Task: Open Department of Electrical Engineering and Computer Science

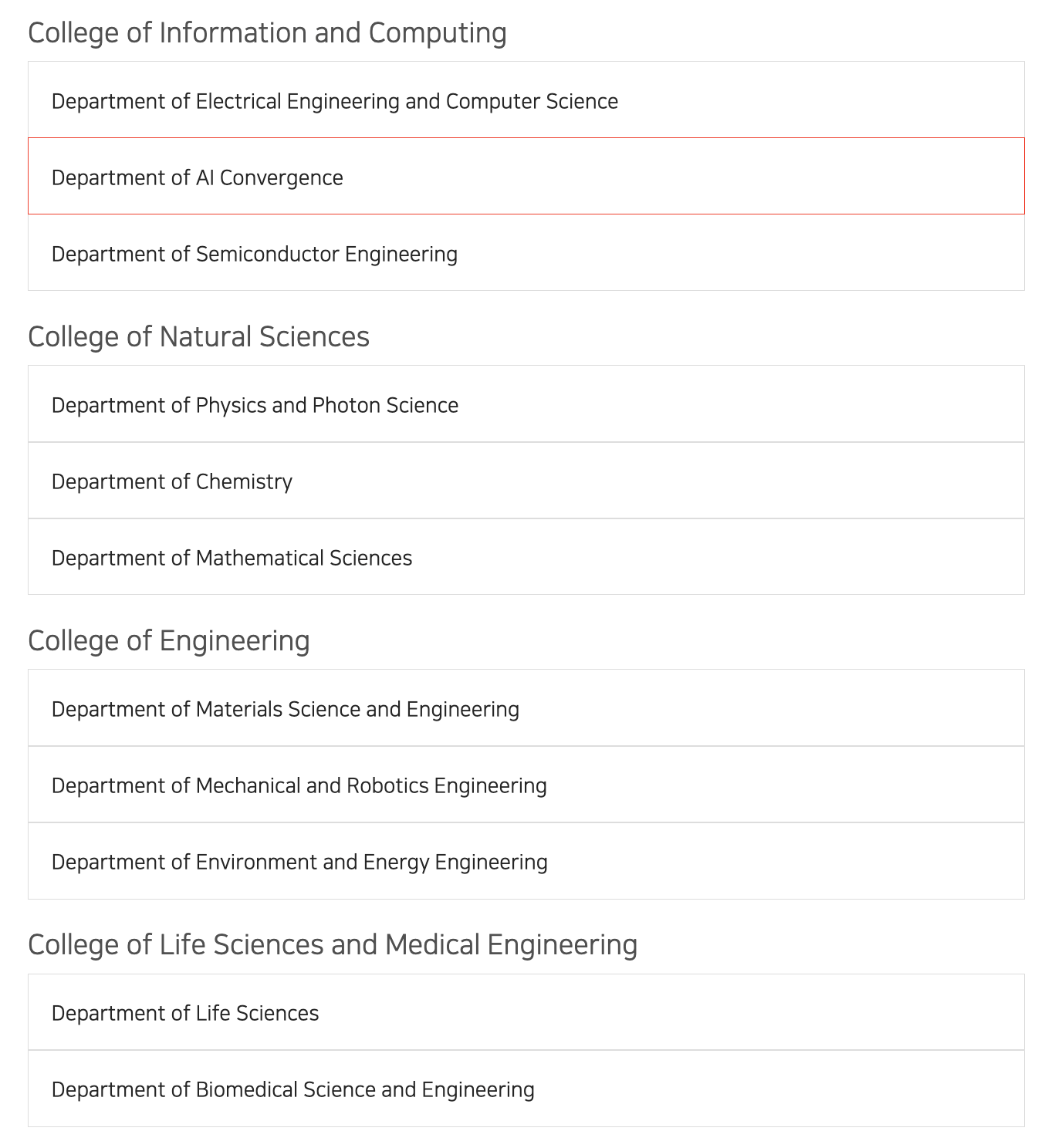Action: [x=335, y=101]
